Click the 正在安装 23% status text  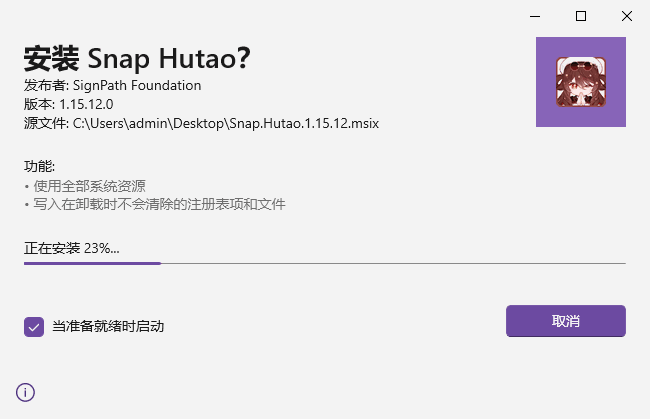click(x=71, y=247)
